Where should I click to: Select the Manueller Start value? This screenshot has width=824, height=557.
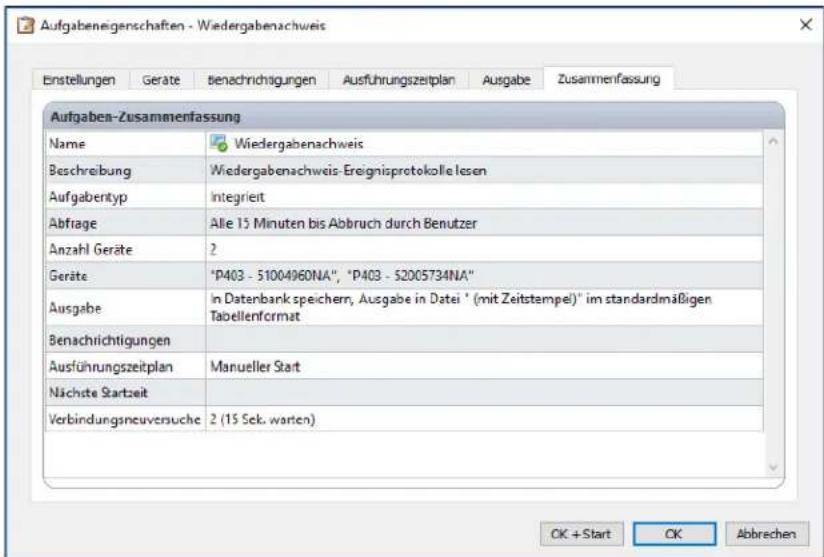[255, 366]
